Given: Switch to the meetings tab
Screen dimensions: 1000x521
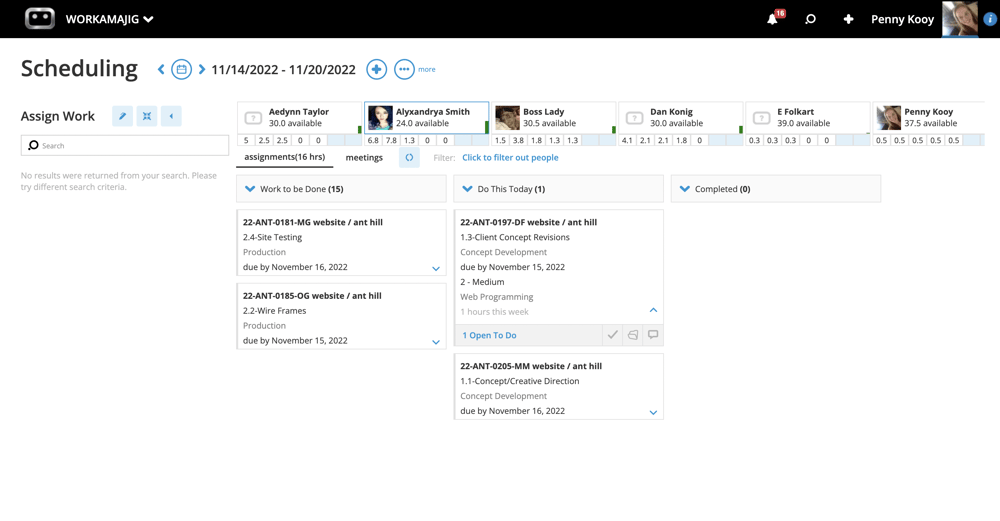Looking at the screenshot, I should 364,158.
